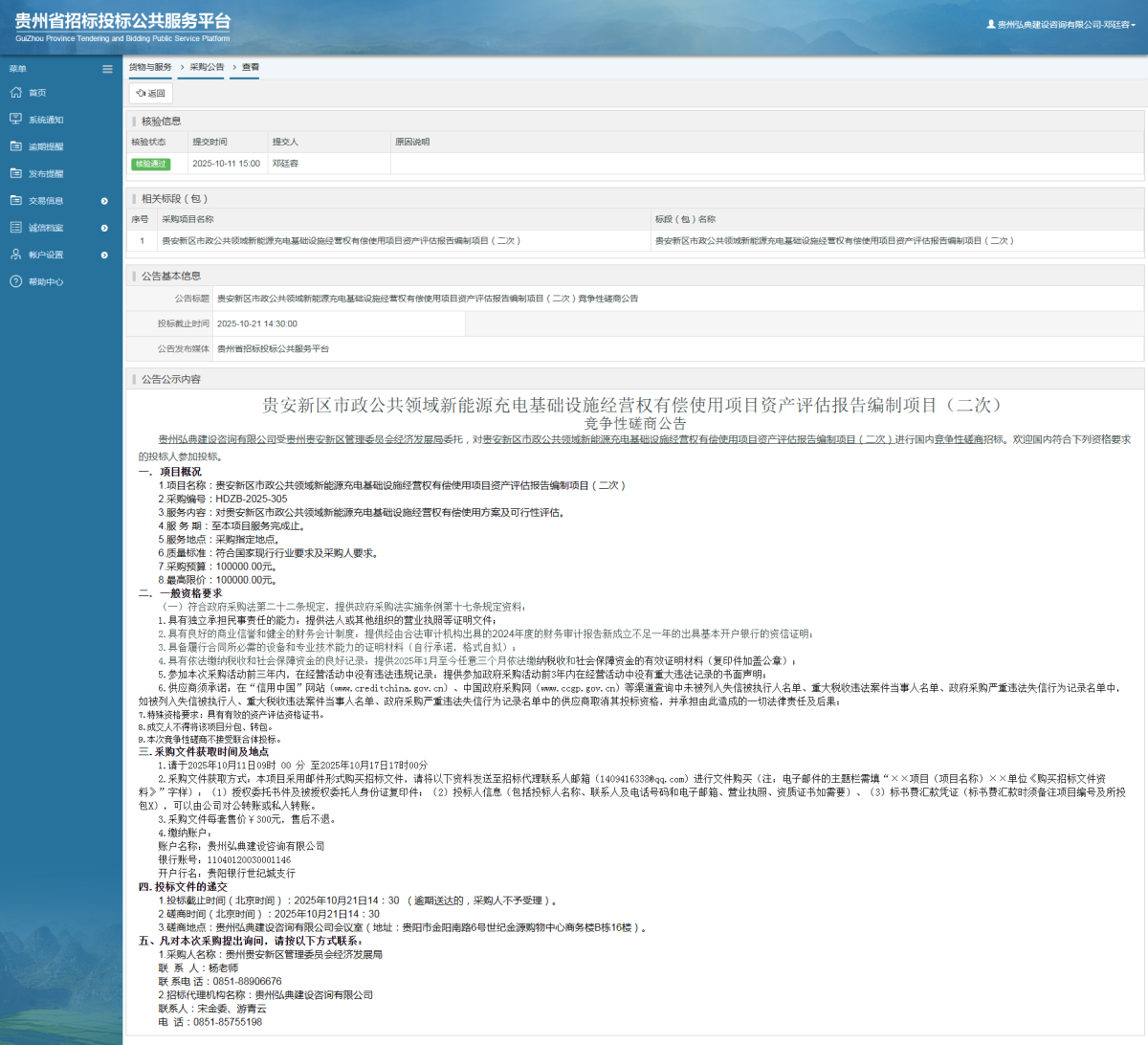Click the person icon beside 帐户设置

[x=15, y=255]
